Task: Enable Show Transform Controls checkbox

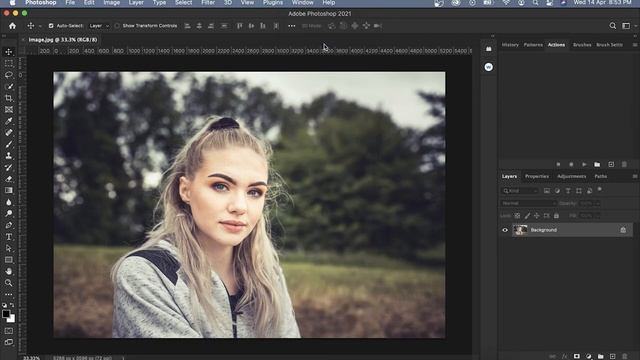Action: pyautogui.click(x=117, y=26)
